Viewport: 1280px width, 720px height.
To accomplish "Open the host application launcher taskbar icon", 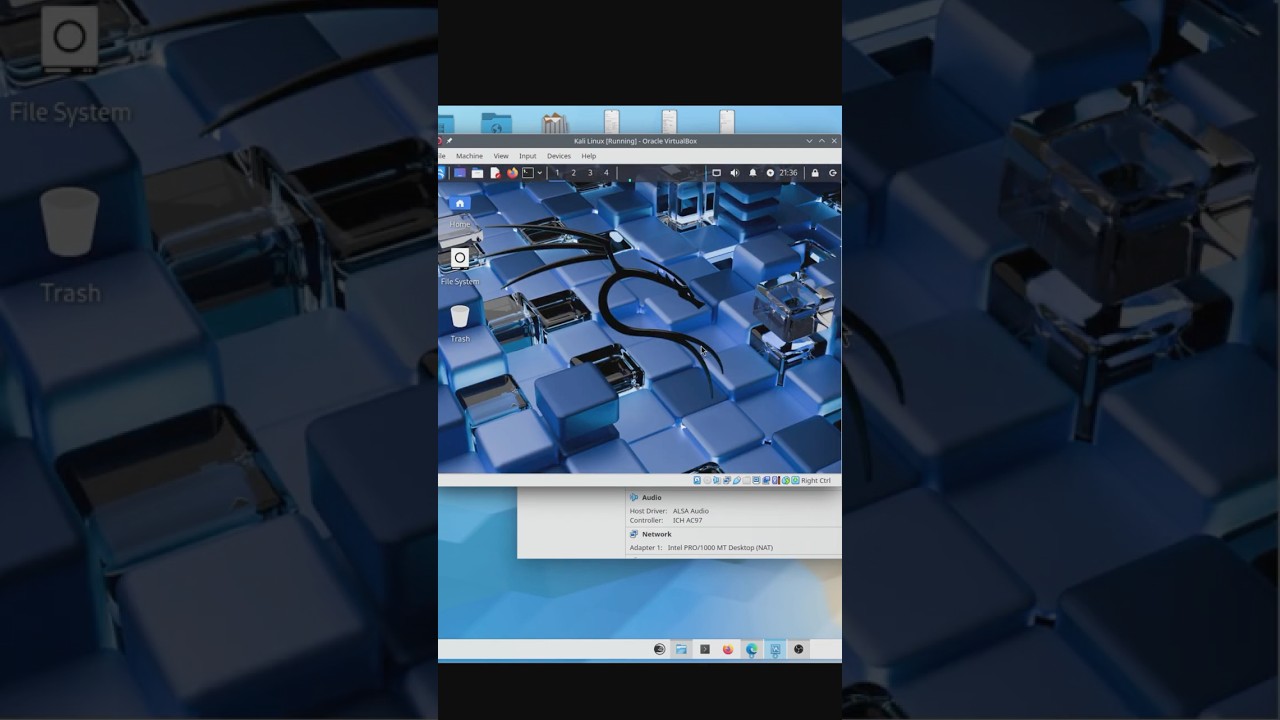I will [x=659, y=649].
